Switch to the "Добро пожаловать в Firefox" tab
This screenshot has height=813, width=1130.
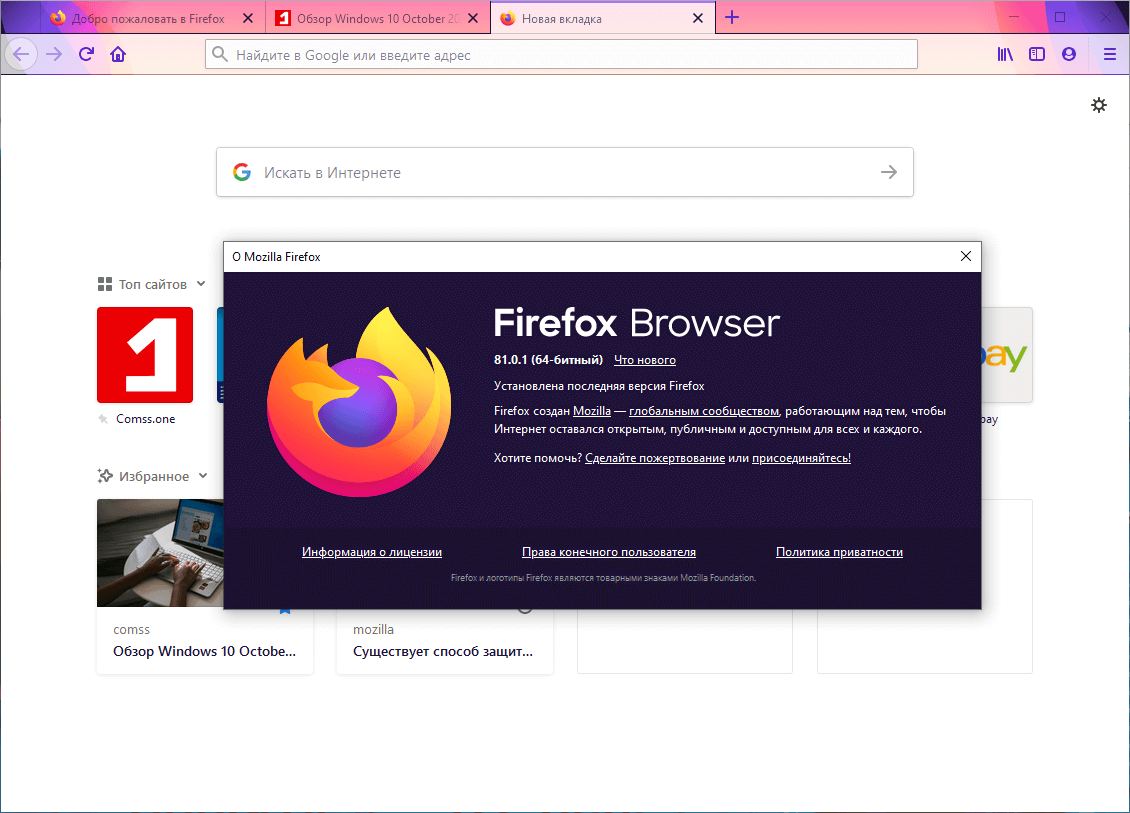pyautogui.click(x=150, y=17)
